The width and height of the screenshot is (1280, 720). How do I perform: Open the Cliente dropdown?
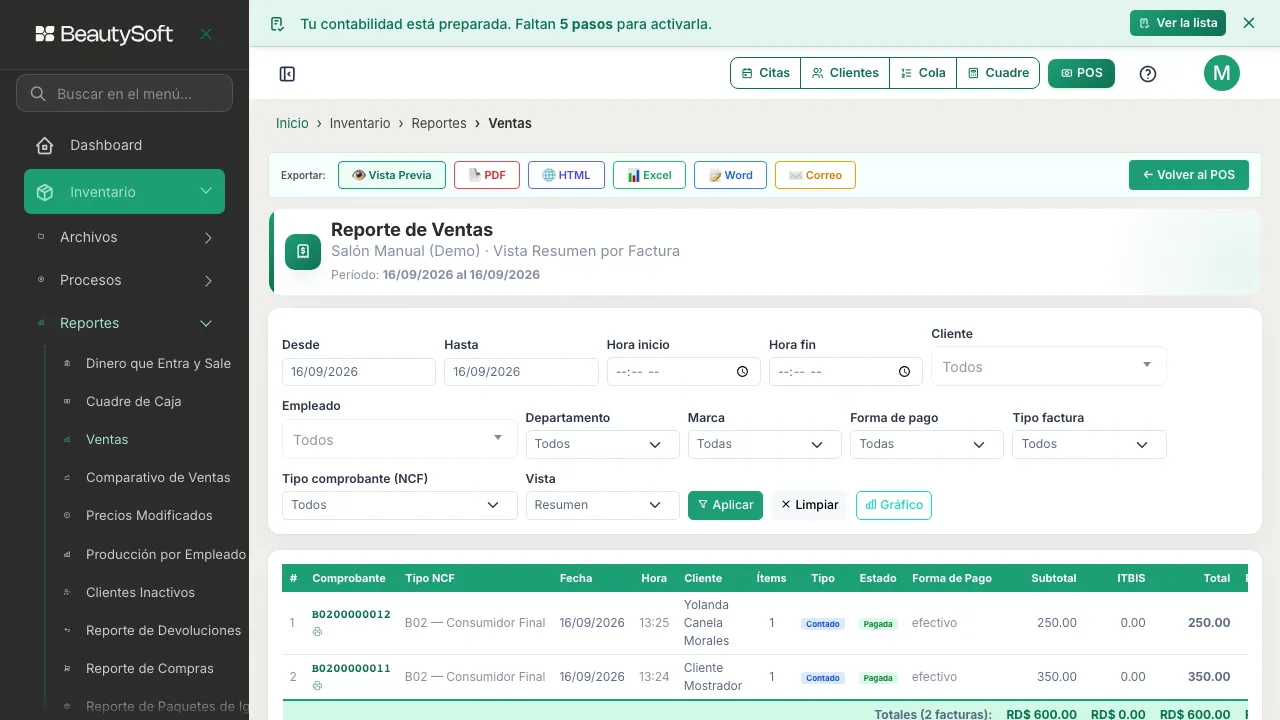click(x=1048, y=366)
